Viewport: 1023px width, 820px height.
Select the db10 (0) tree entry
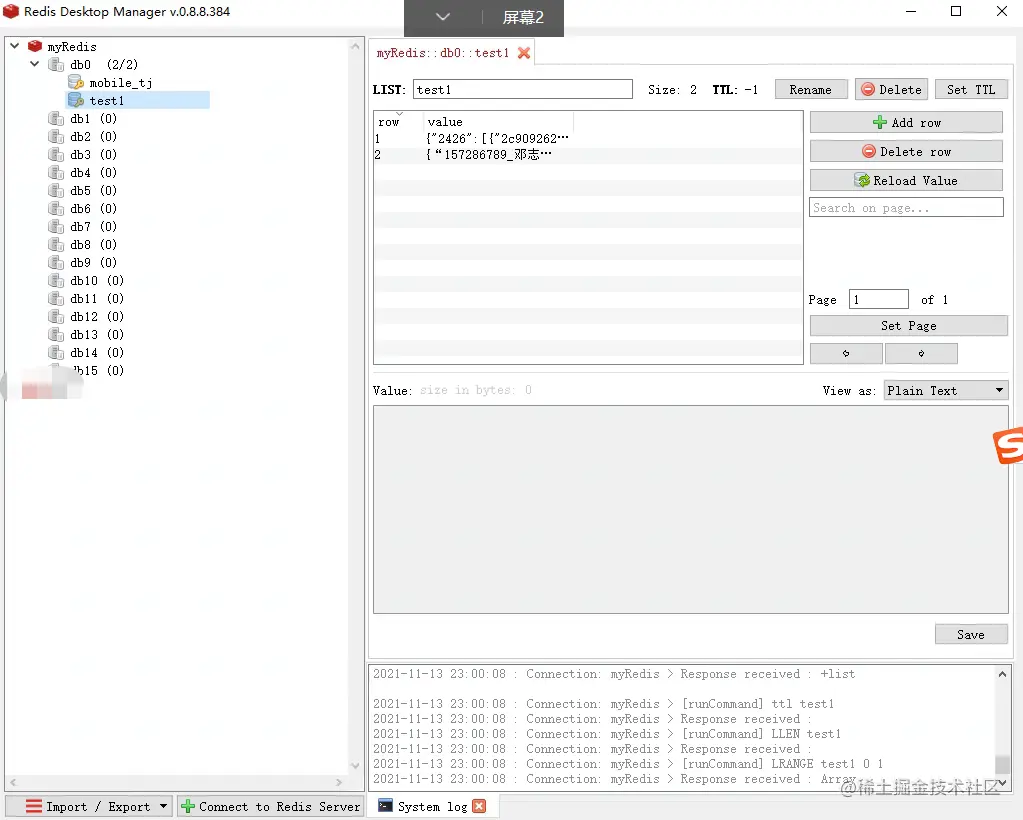(x=97, y=281)
